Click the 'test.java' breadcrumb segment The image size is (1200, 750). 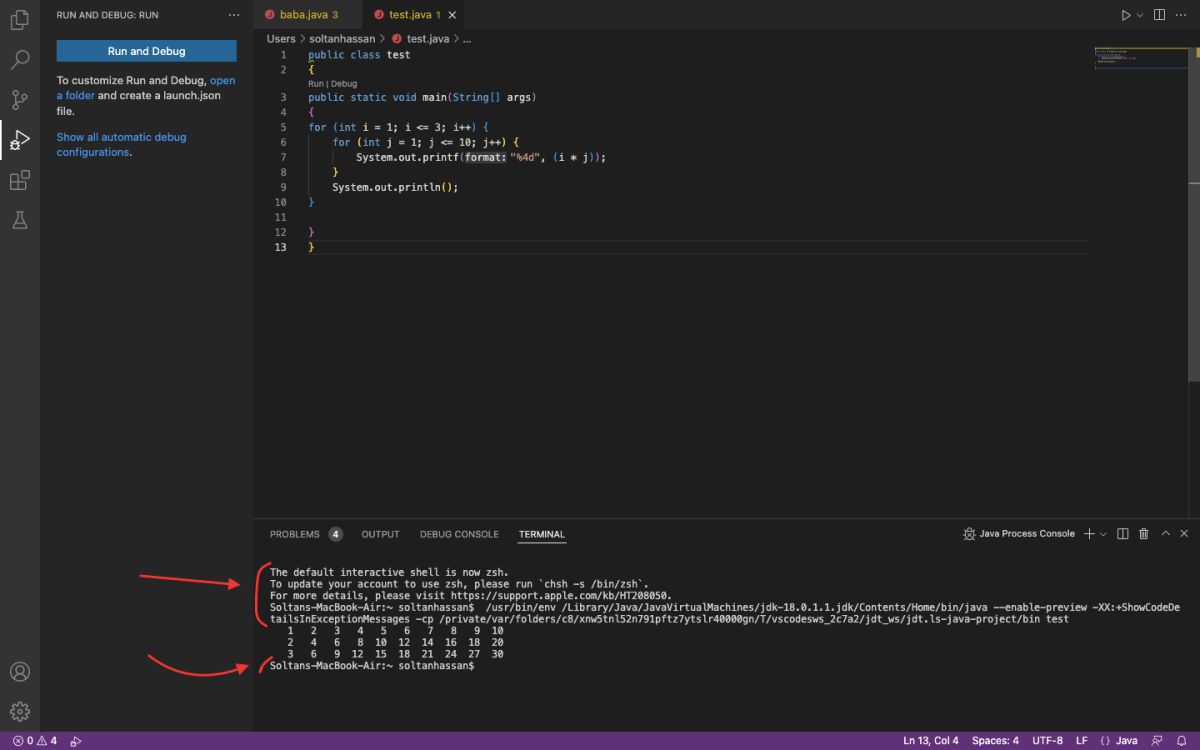[427, 38]
